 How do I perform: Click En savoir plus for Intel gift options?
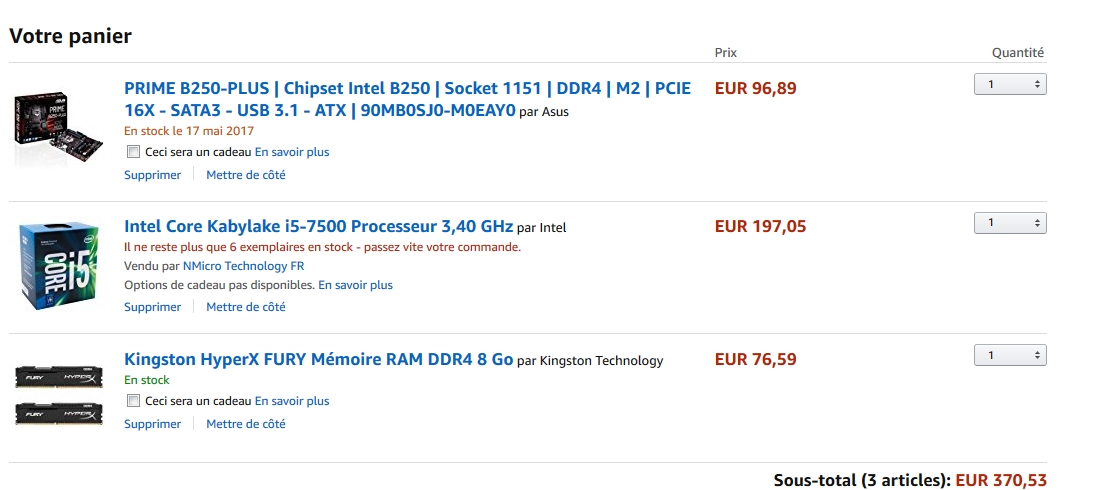coord(355,285)
